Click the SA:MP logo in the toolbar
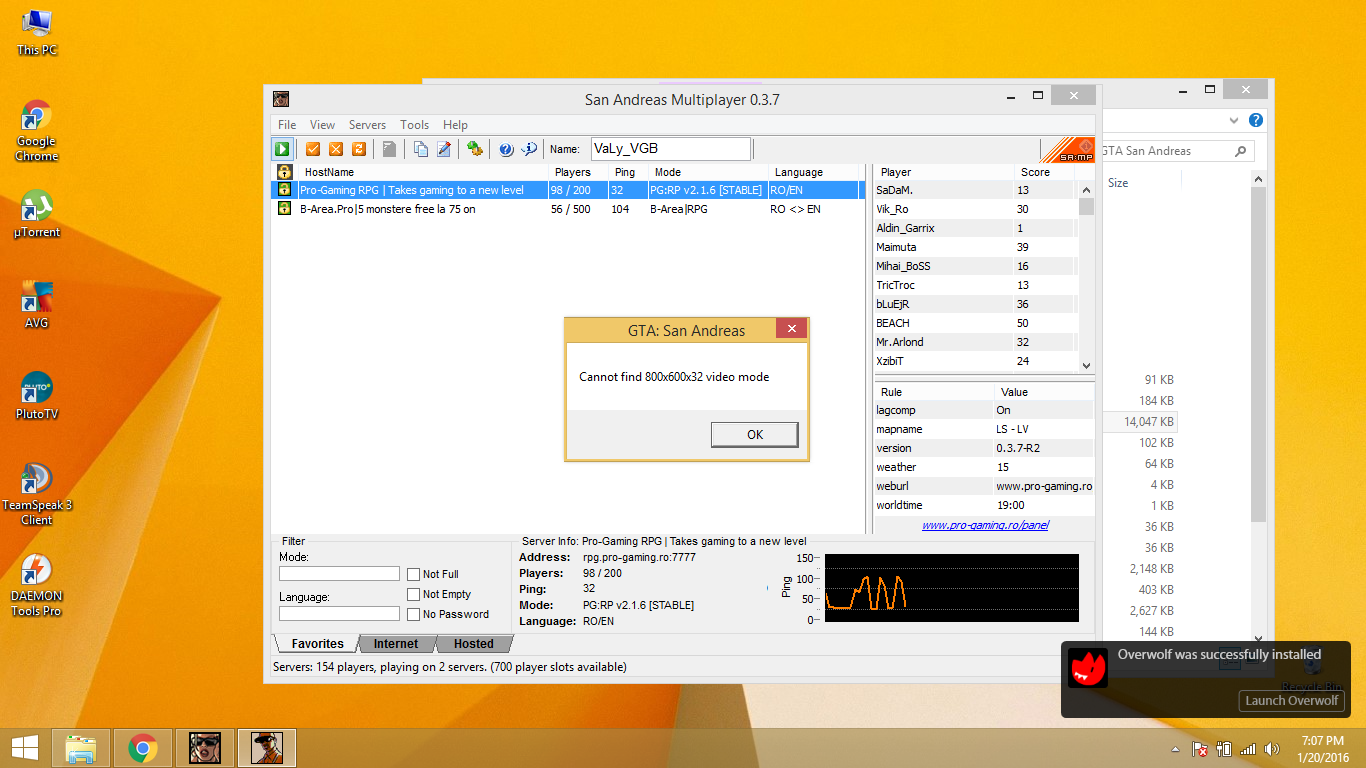Image resolution: width=1366 pixels, height=768 pixels. coord(1068,149)
